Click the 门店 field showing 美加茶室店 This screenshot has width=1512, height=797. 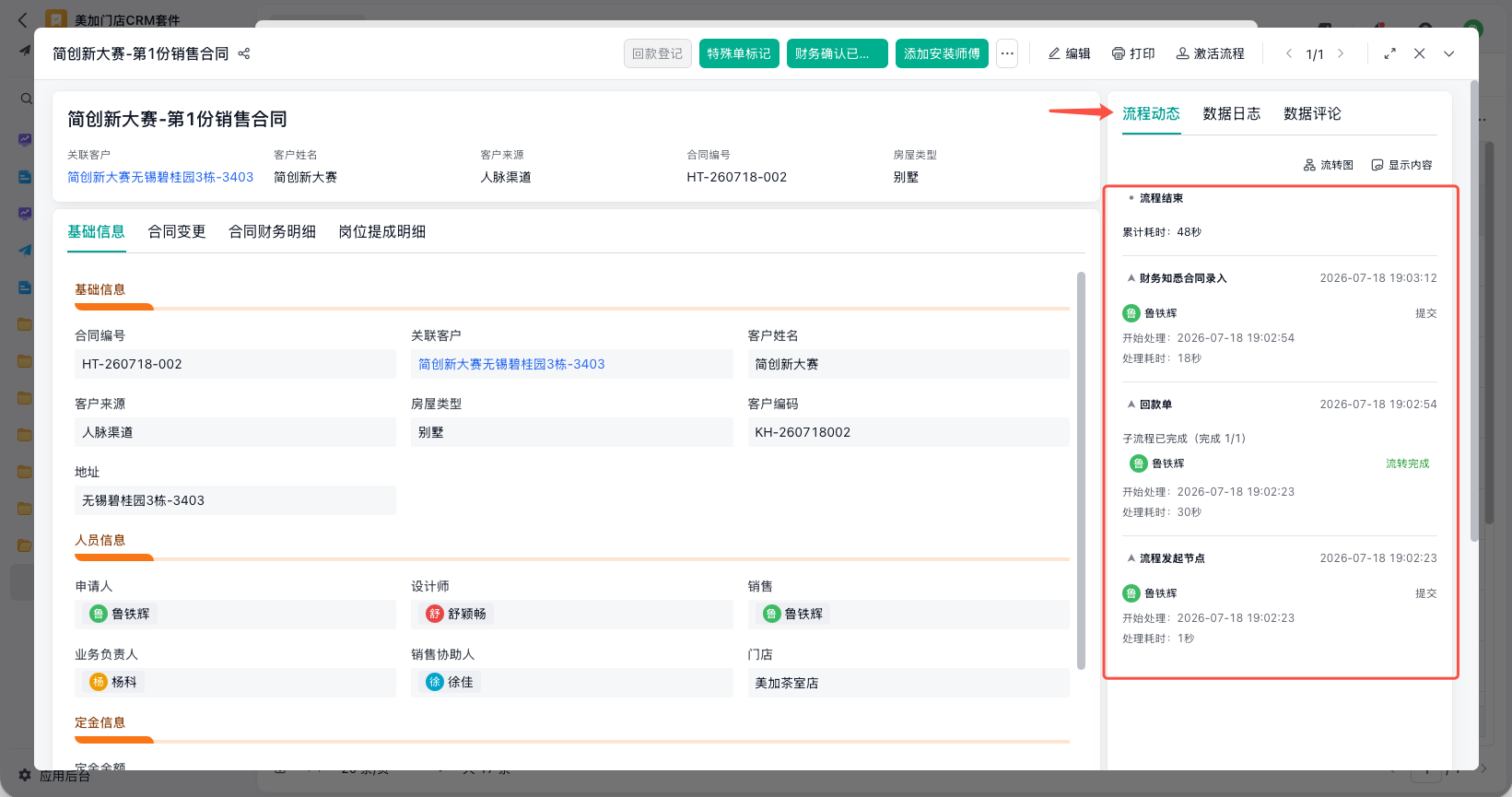pyautogui.click(x=908, y=683)
